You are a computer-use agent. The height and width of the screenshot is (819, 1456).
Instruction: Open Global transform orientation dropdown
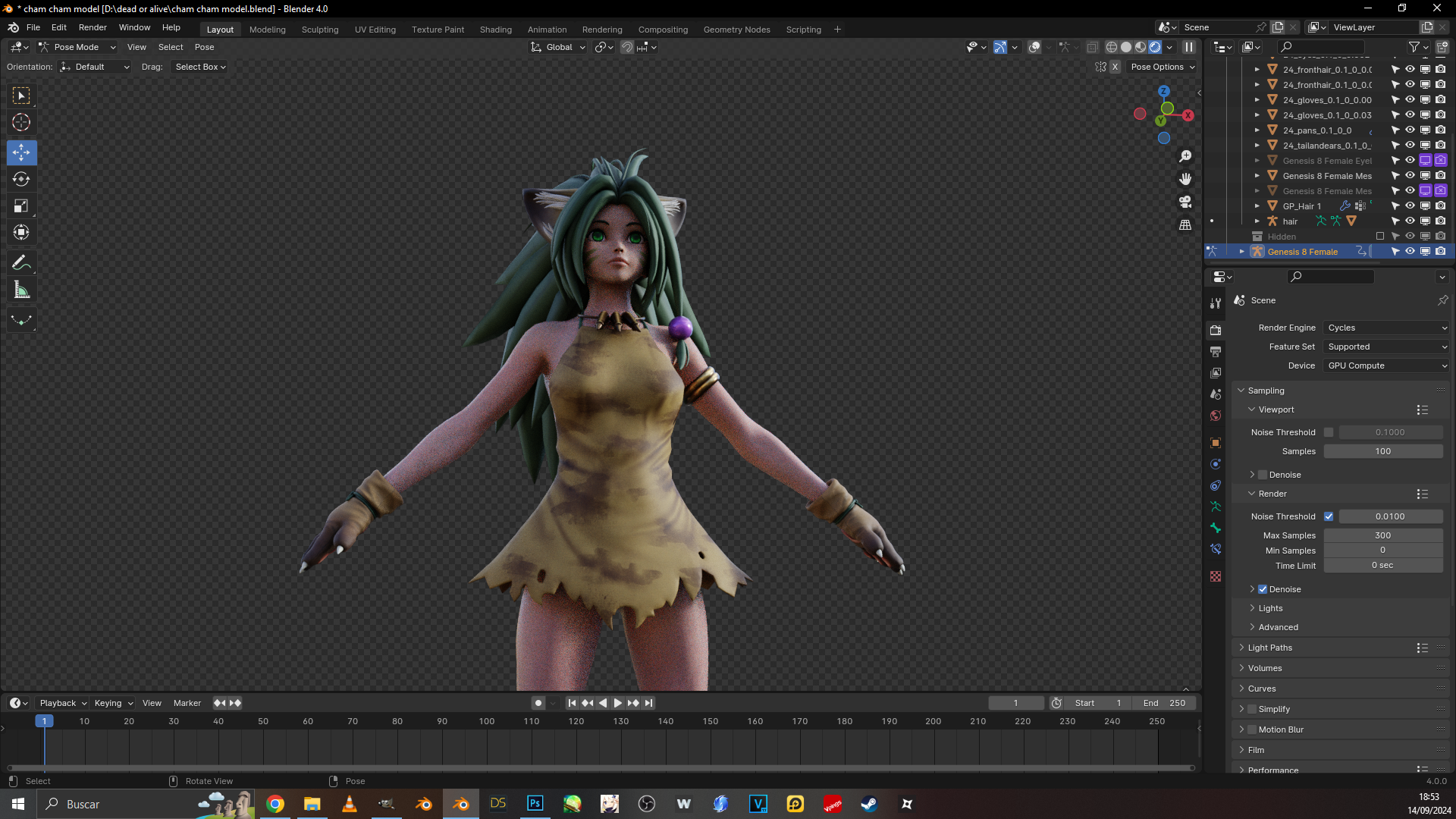(x=558, y=47)
